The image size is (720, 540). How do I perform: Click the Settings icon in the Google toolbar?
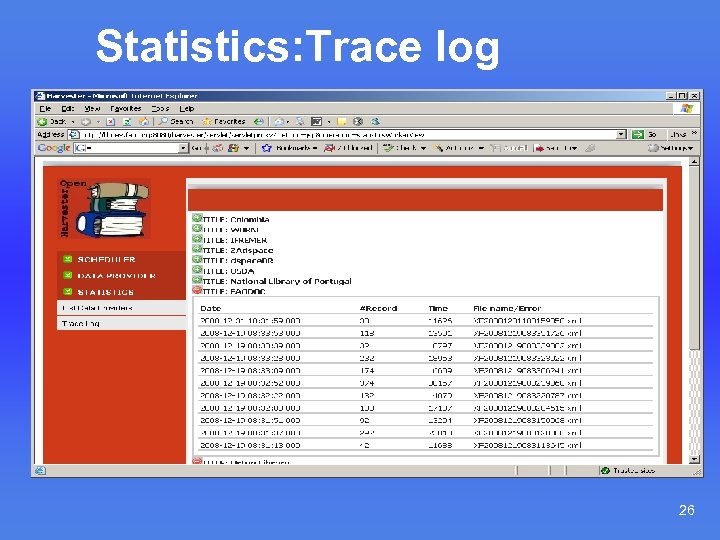653,148
